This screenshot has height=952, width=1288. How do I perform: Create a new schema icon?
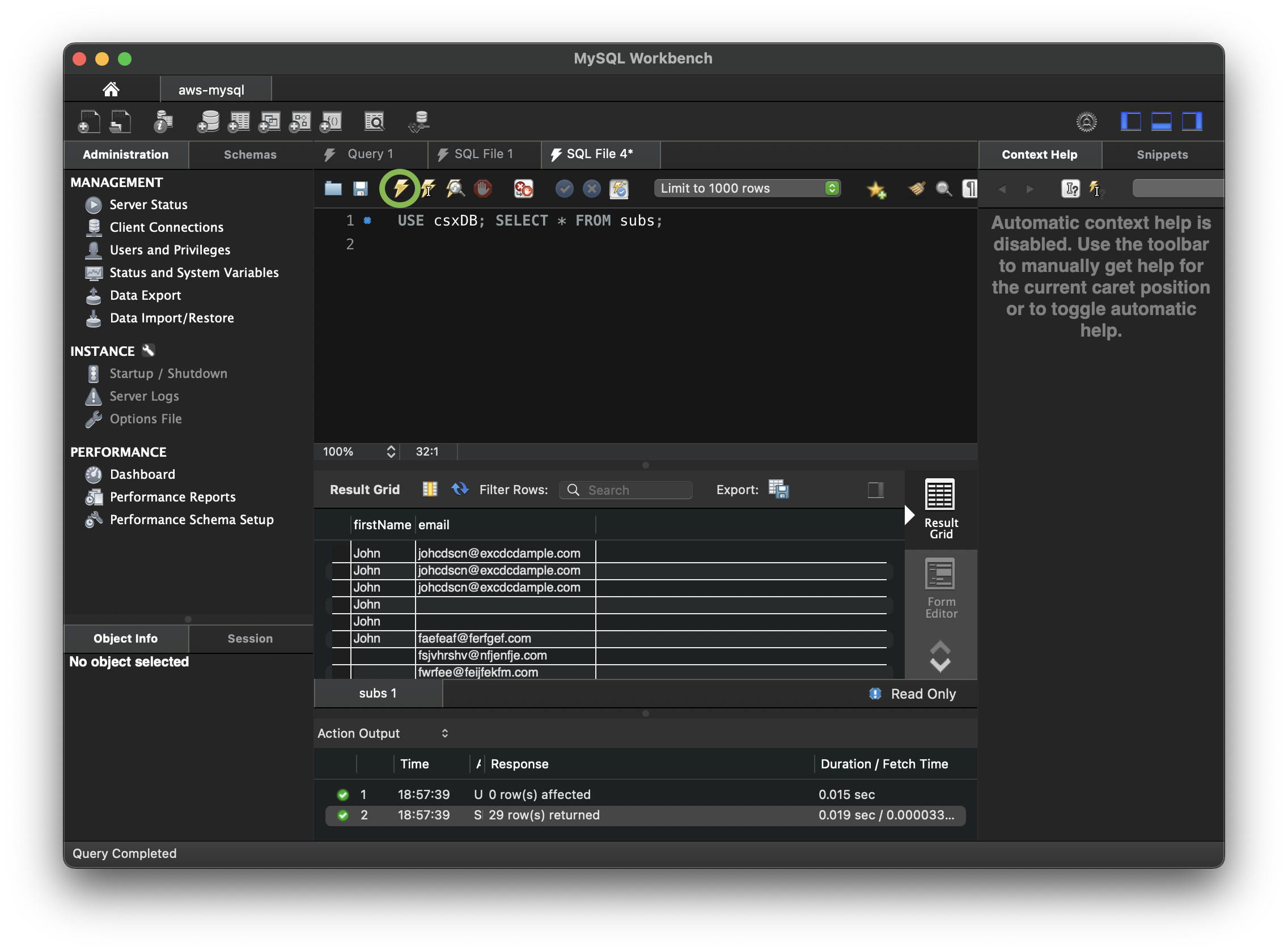(208, 122)
